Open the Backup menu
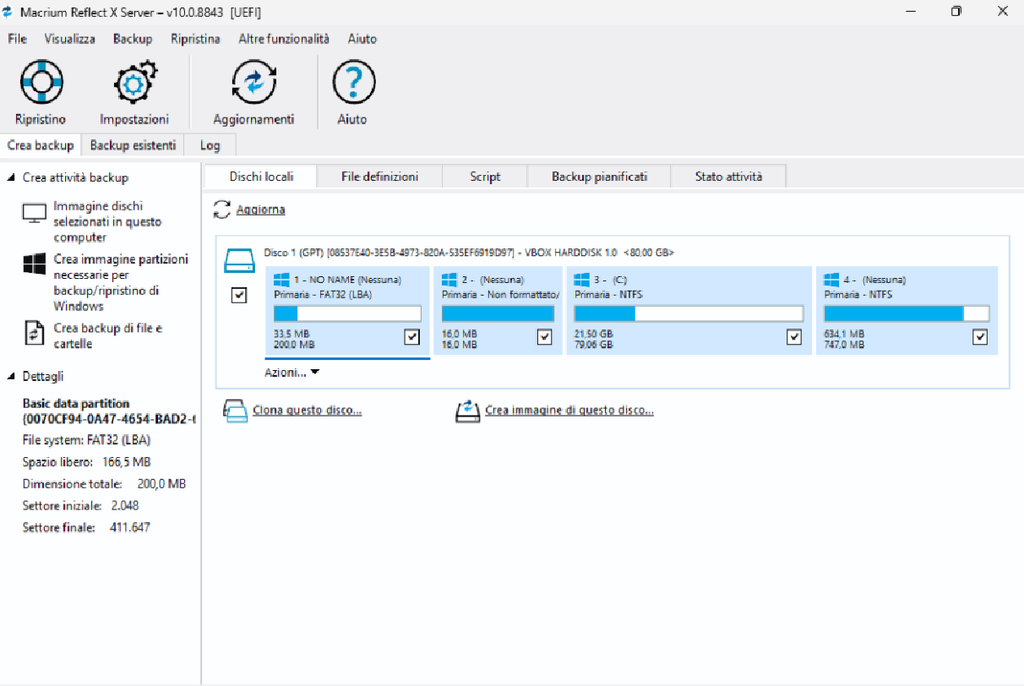The width and height of the screenshot is (1024, 686). [x=133, y=39]
